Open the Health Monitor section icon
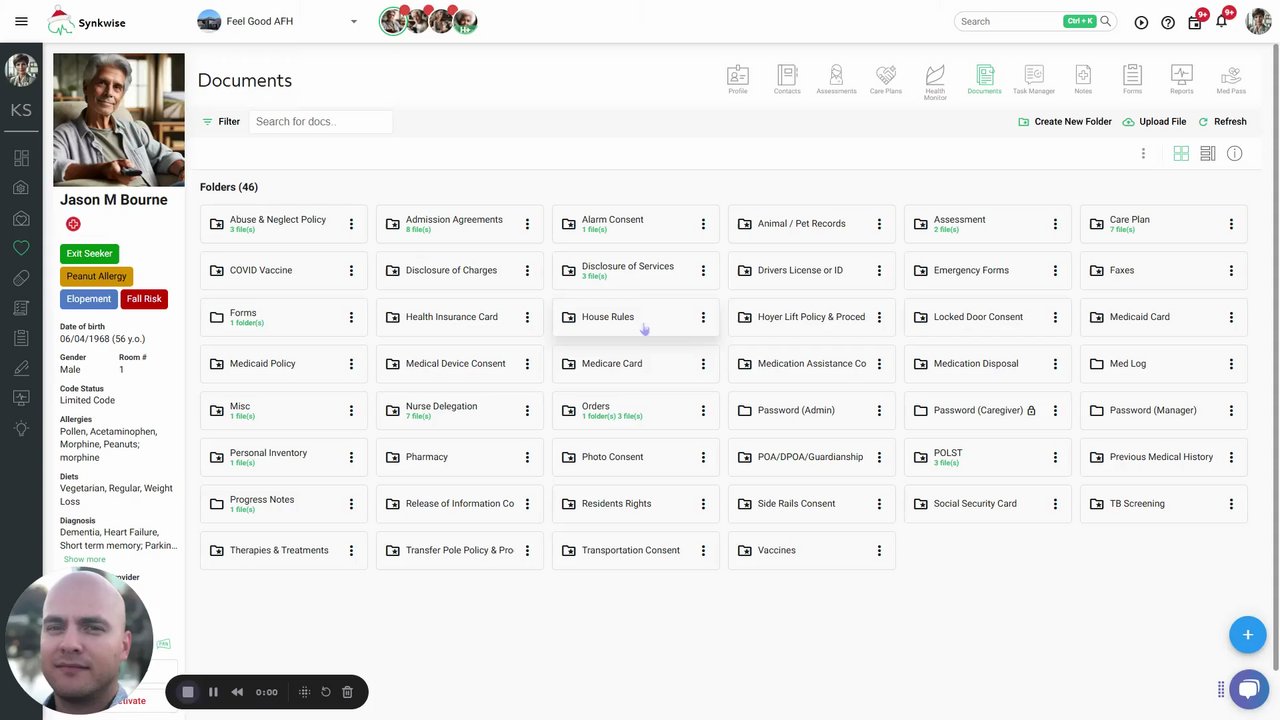 tap(935, 81)
